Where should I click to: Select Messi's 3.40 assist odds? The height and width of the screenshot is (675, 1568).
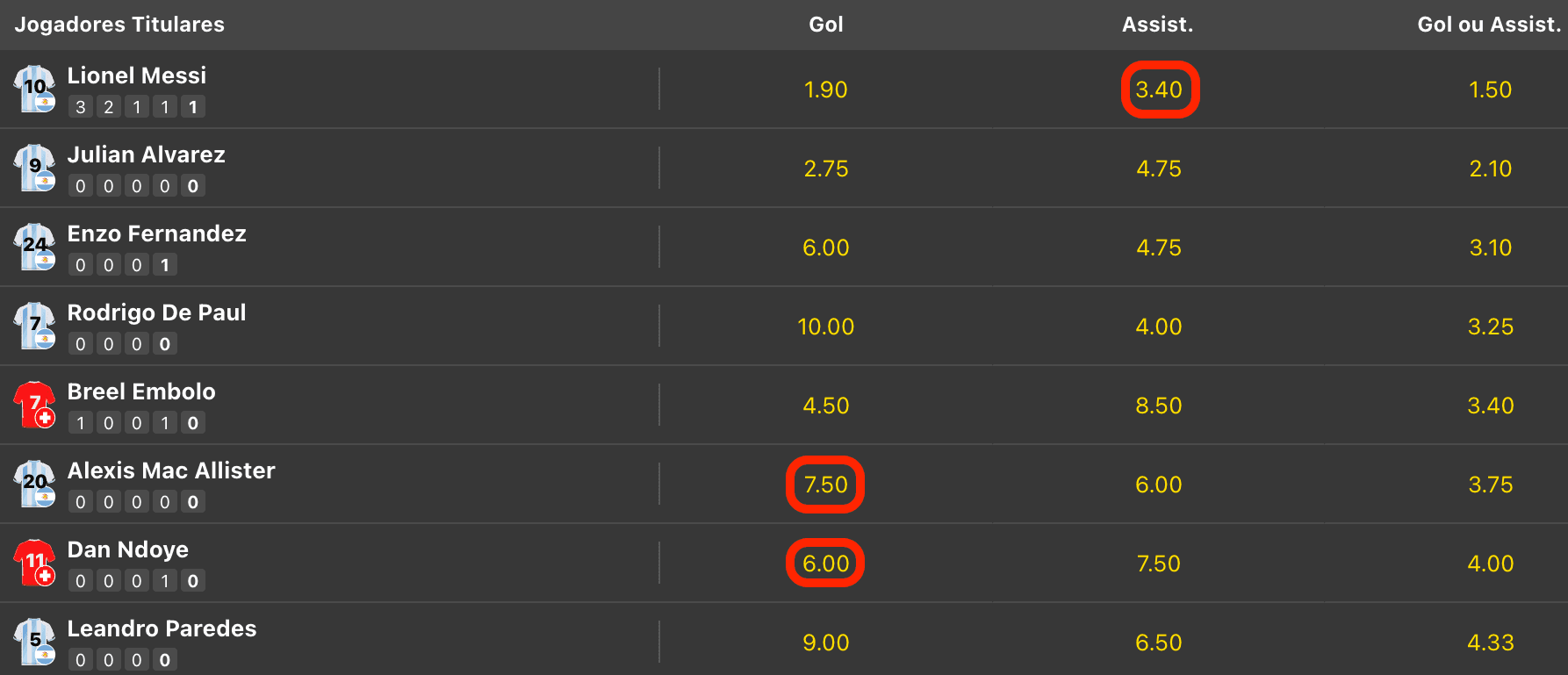(1159, 90)
